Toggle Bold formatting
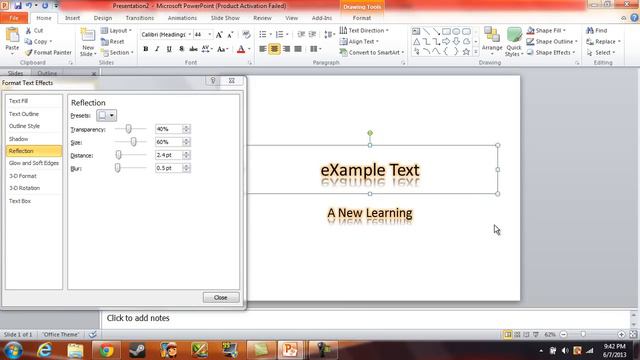The height and width of the screenshot is (360, 640). 146,49
